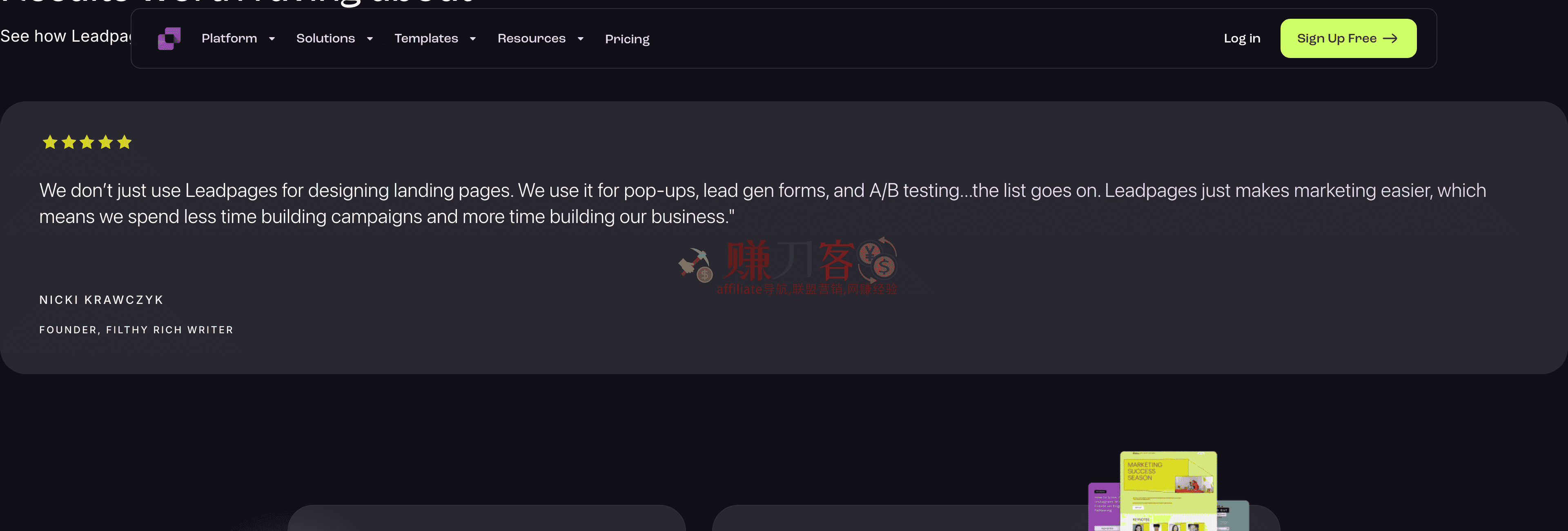Expand the Solutions dropdown arrow
Viewport: 1568px width, 531px height.
370,39
